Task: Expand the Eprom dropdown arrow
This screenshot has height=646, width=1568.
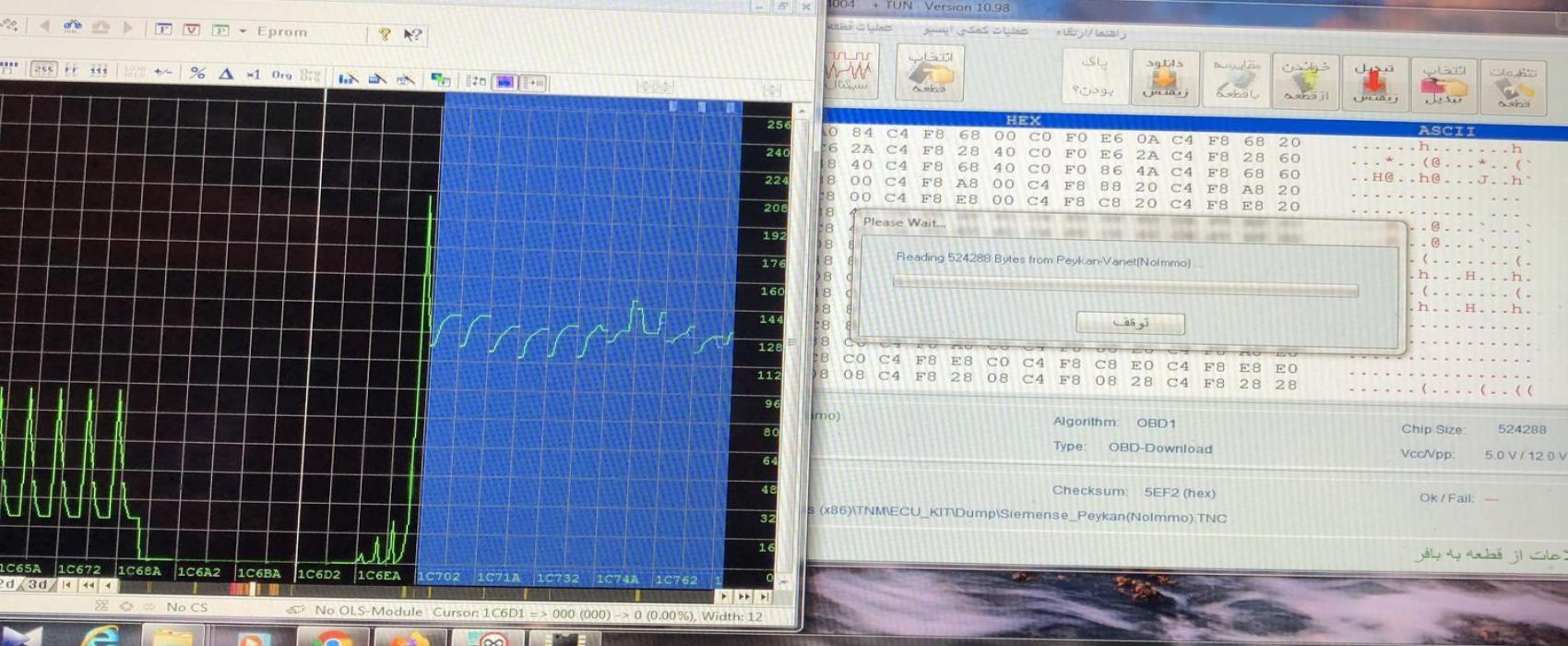Action: click(243, 30)
